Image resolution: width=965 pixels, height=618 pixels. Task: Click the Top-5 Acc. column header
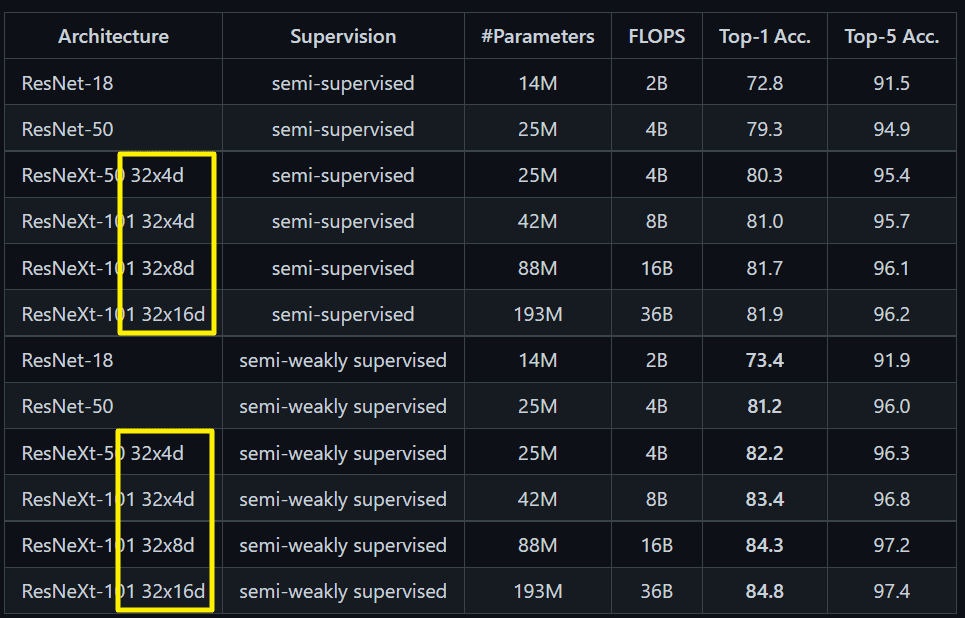click(891, 36)
